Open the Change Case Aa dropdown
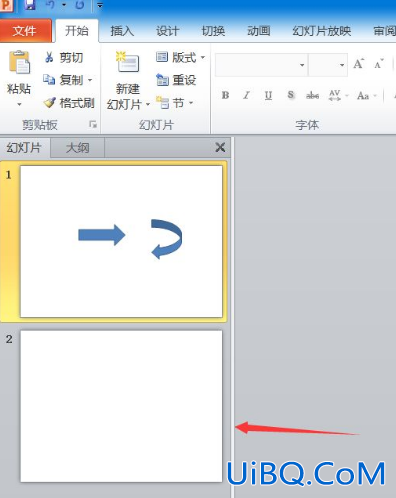Viewport: 396px width, 498px height. click(367, 95)
